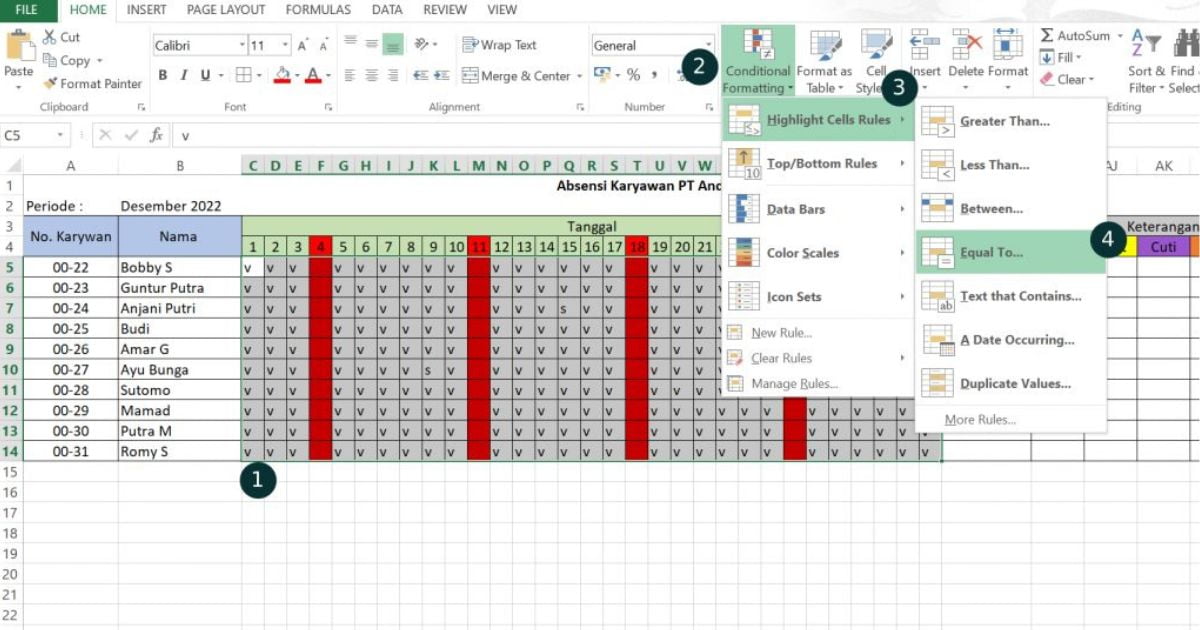This screenshot has height=630, width=1200.
Task: Apply Percent Style with % icon
Action: [x=633, y=75]
